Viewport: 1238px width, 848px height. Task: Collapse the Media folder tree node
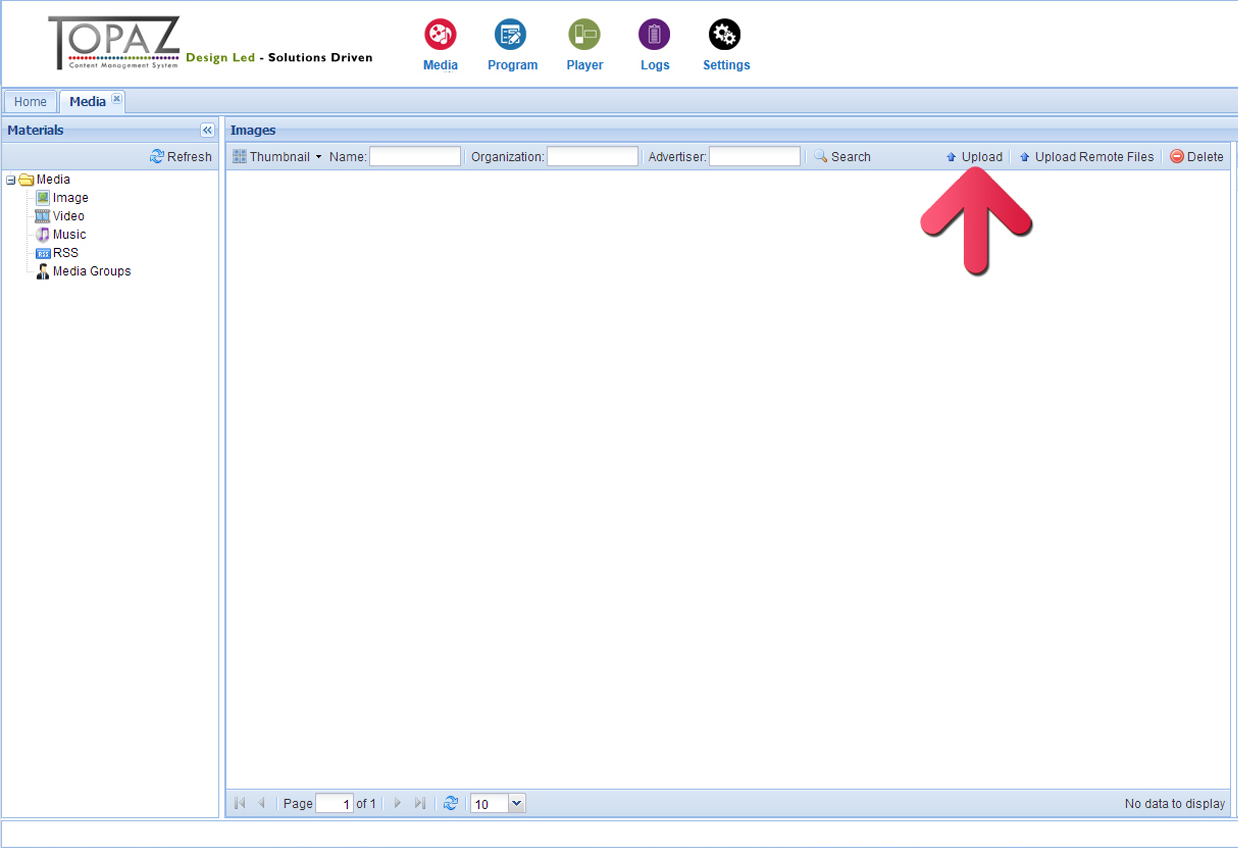(x=11, y=180)
